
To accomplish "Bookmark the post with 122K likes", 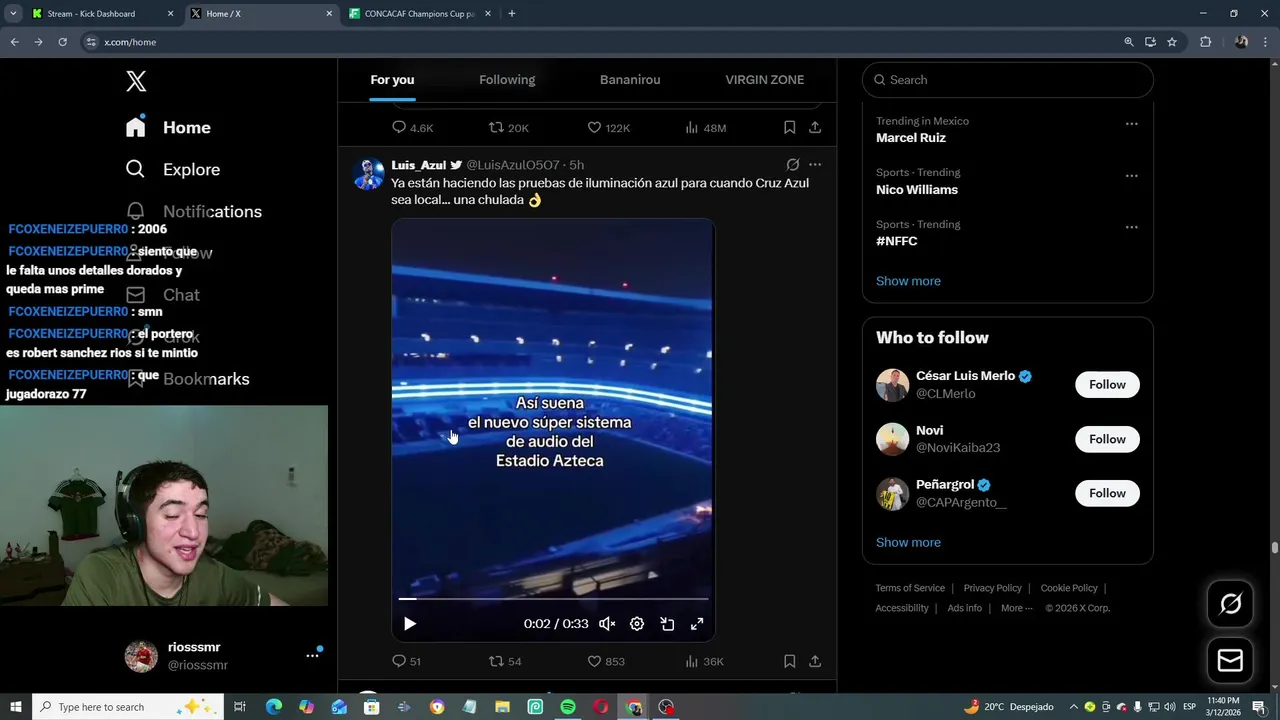I will click(789, 127).
